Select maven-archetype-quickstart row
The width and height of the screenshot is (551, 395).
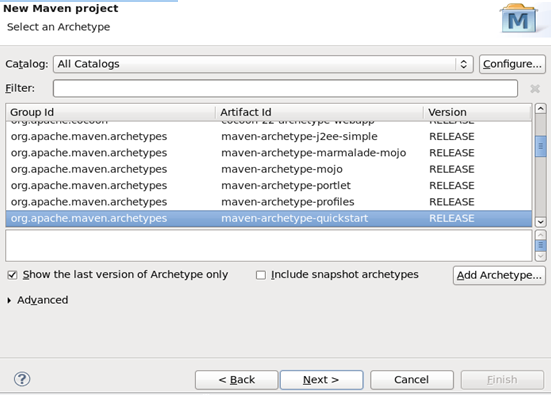[x=269, y=218]
